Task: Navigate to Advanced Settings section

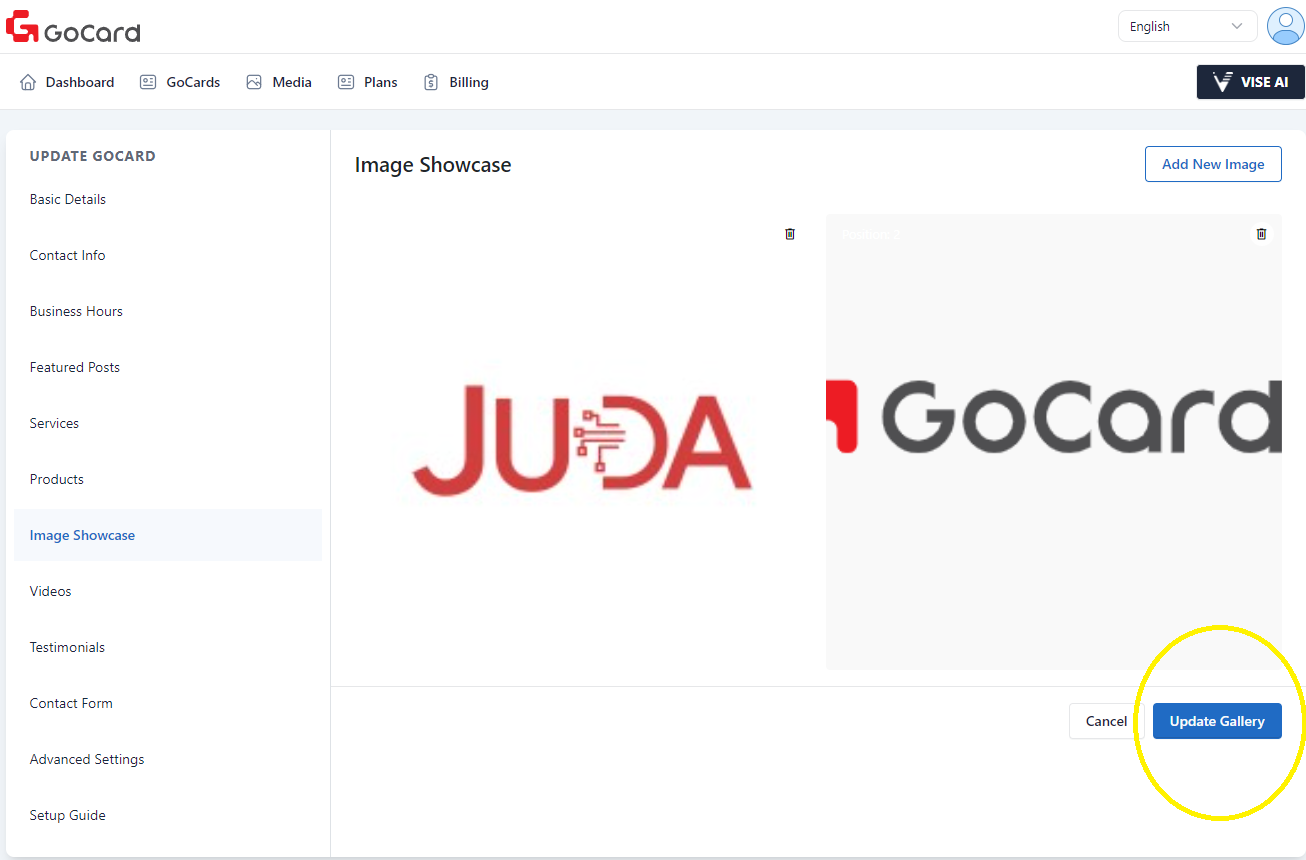Action: (87, 759)
